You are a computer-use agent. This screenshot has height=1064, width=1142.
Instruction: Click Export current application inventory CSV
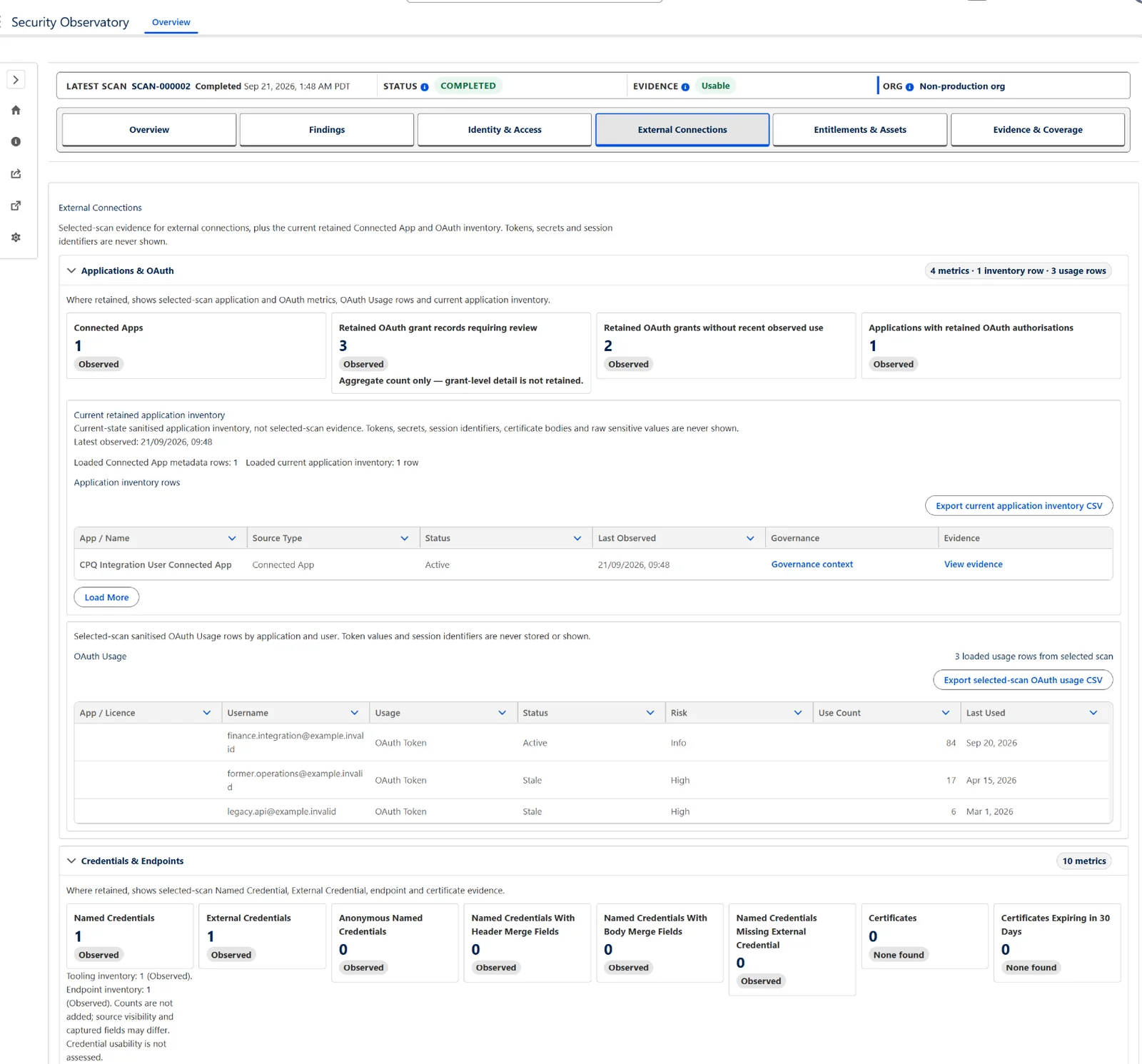click(x=1019, y=506)
